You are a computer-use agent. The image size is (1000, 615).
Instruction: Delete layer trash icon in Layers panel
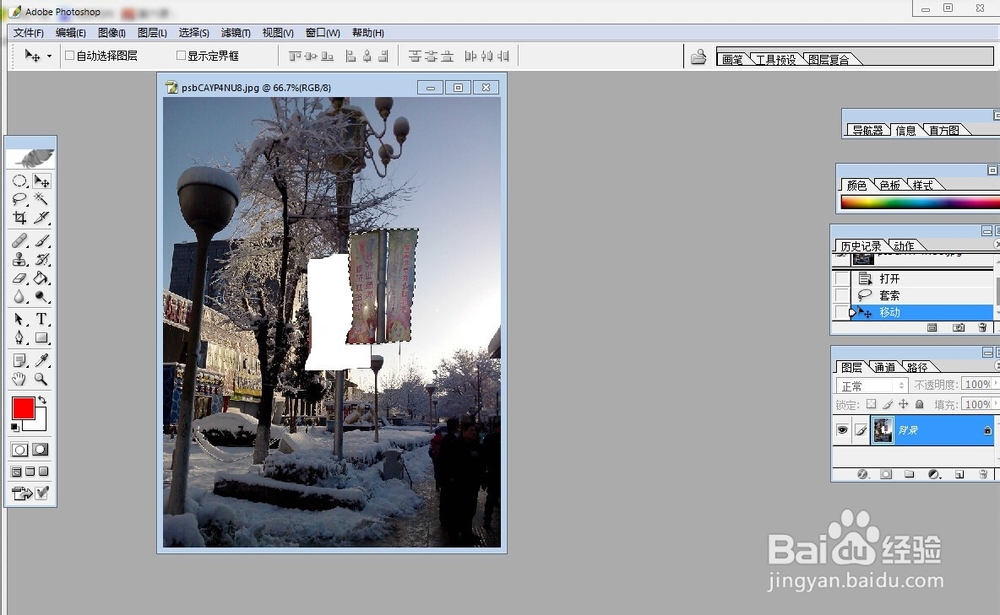click(983, 474)
